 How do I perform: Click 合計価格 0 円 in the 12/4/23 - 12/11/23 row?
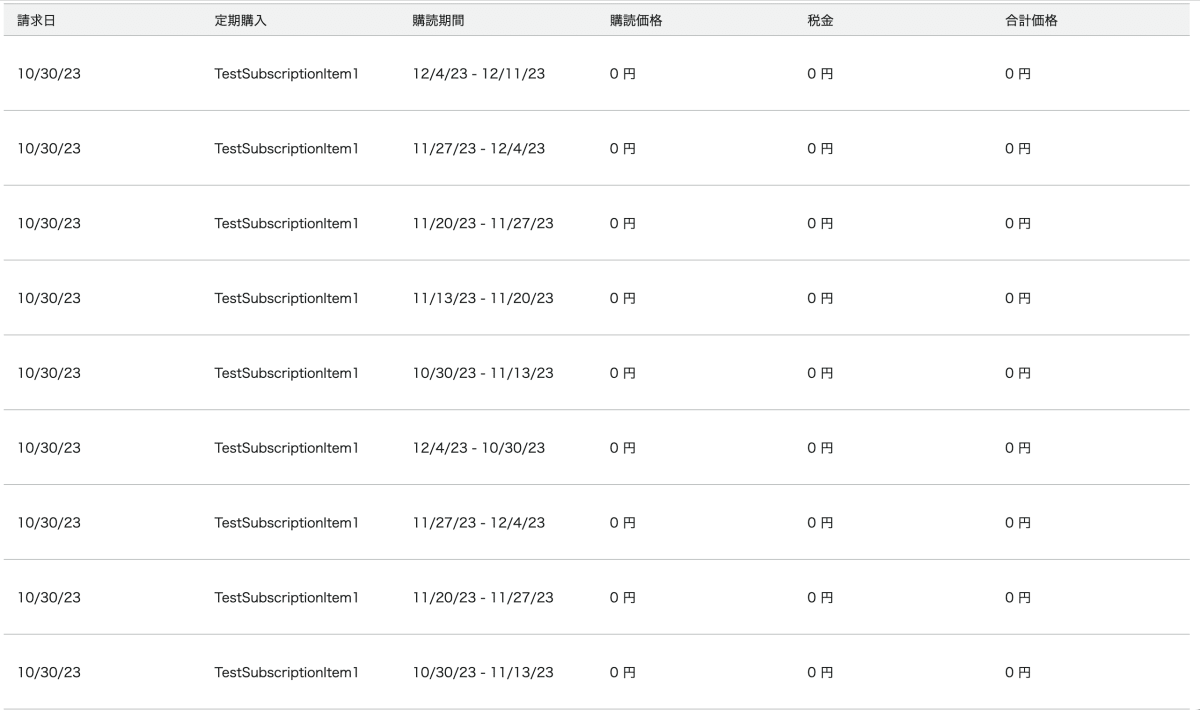[1019, 74]
